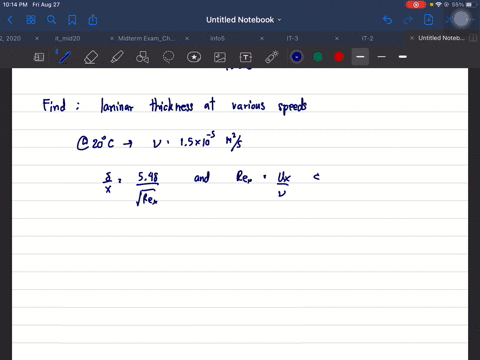Switch to the Midterm Exam_Ch... tab
Screen dimensions: 480x360
146,38
